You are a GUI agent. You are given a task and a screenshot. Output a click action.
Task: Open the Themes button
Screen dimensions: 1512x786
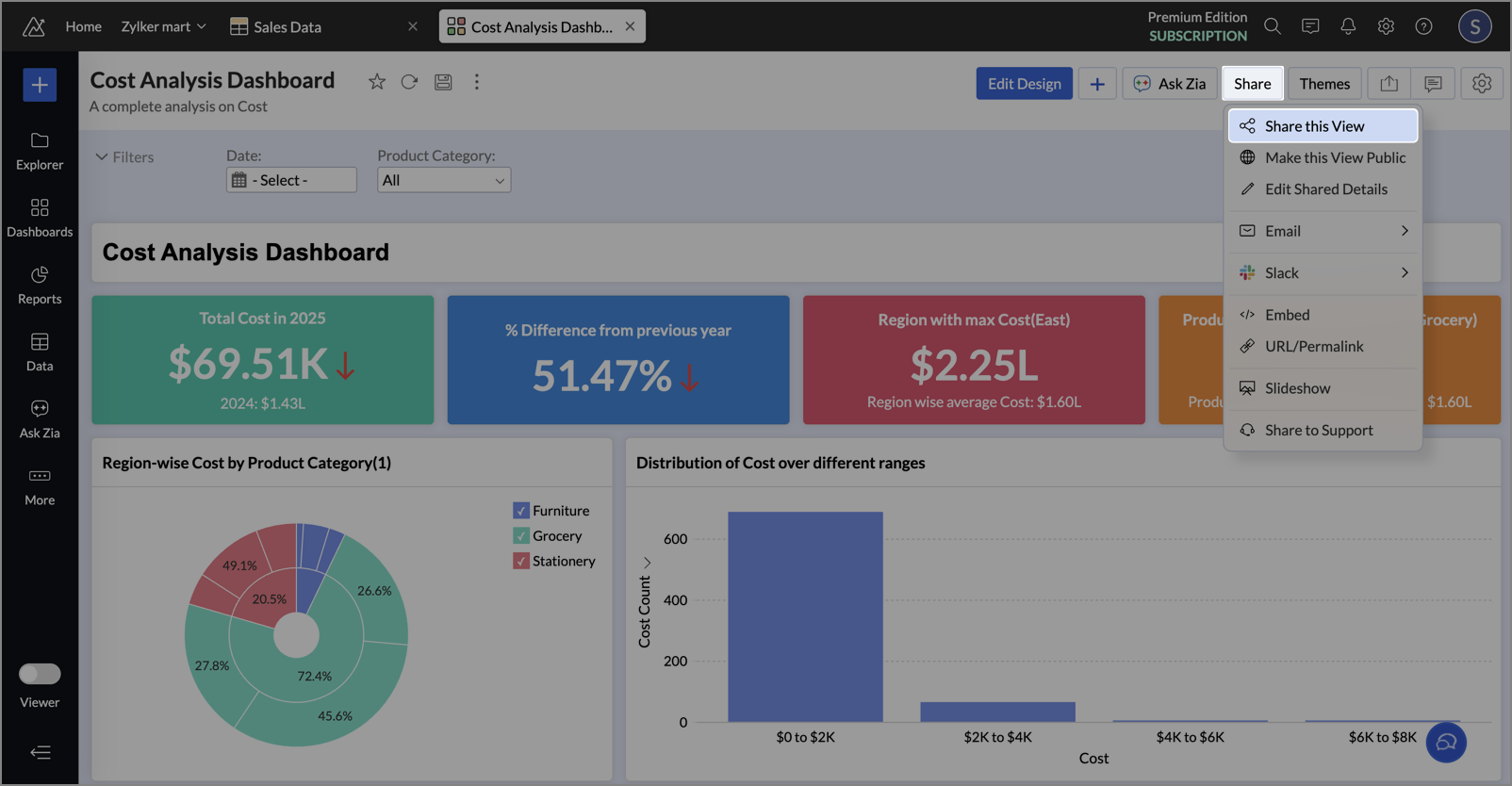(1323, 84)
